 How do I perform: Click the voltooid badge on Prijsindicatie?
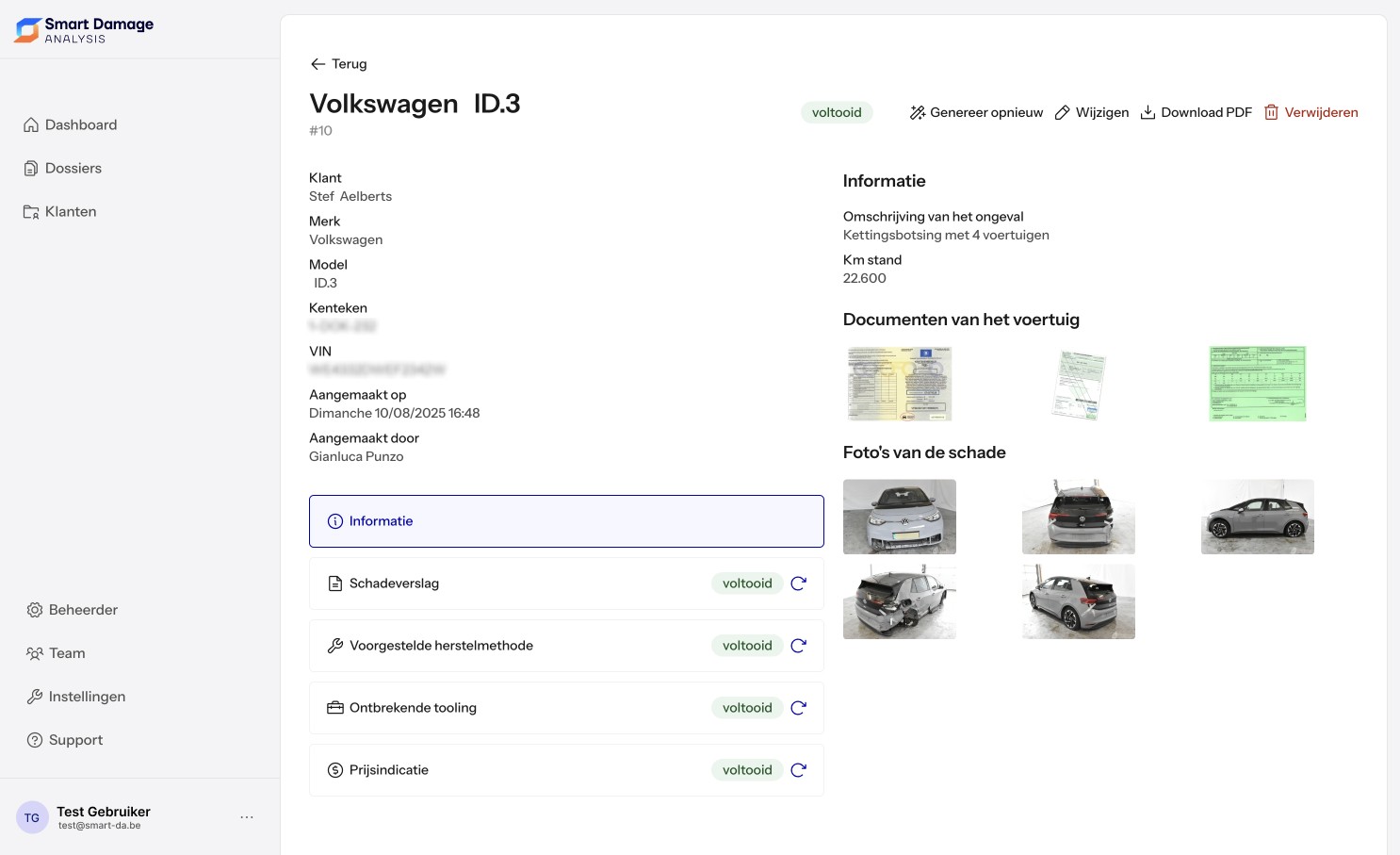coord(747,770)
